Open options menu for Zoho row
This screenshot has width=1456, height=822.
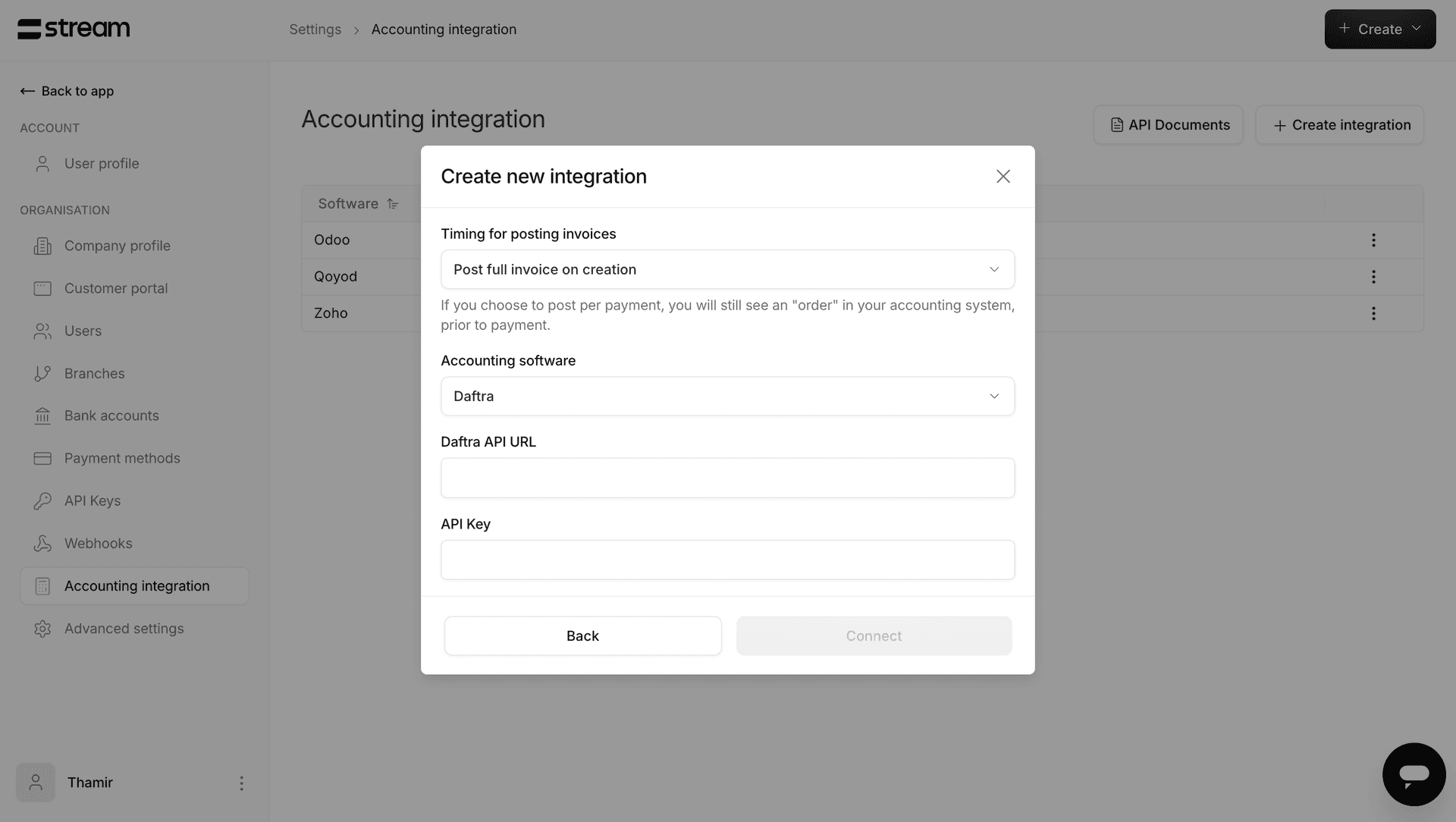[x=1373, y=313]
